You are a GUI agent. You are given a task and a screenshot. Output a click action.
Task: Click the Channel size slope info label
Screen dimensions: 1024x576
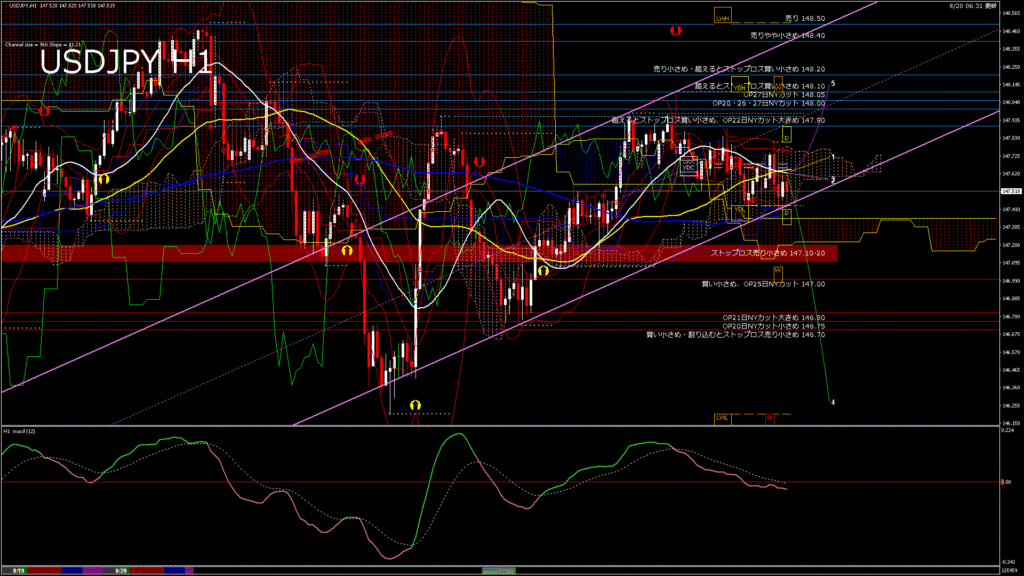click(38, 45)
